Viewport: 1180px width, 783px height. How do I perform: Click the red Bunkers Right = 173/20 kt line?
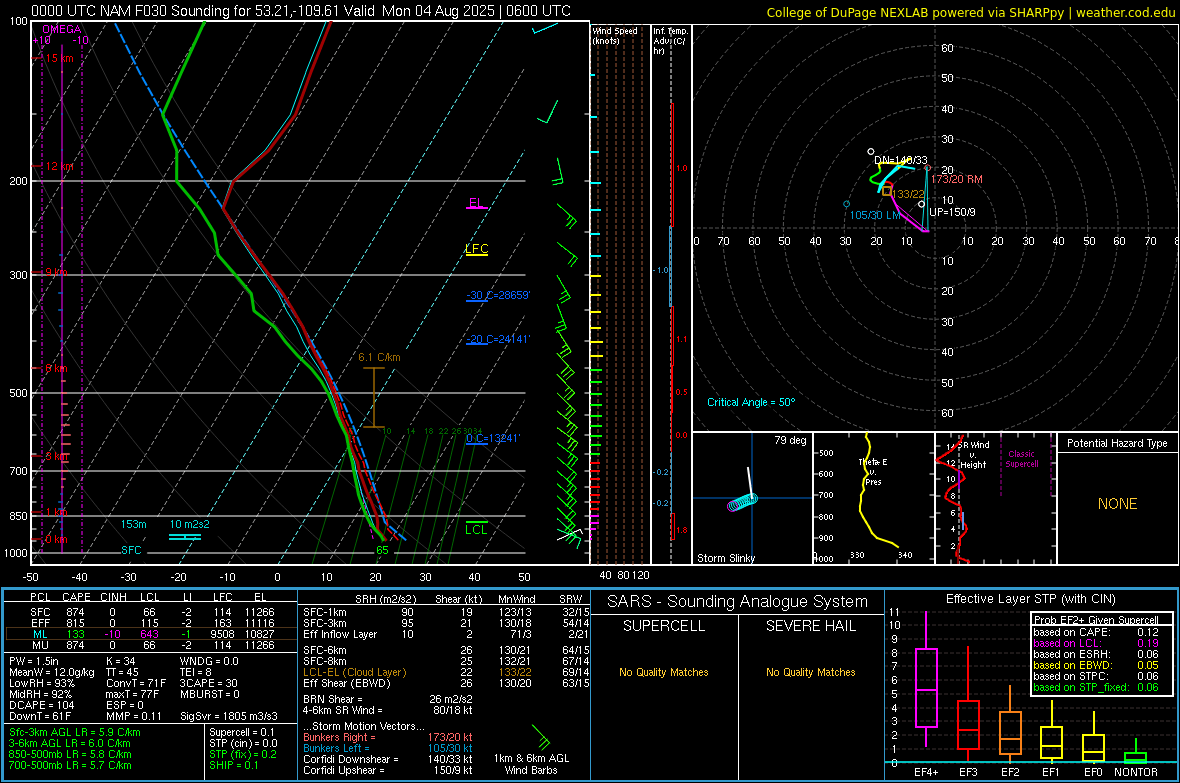(x=388, y=737)
